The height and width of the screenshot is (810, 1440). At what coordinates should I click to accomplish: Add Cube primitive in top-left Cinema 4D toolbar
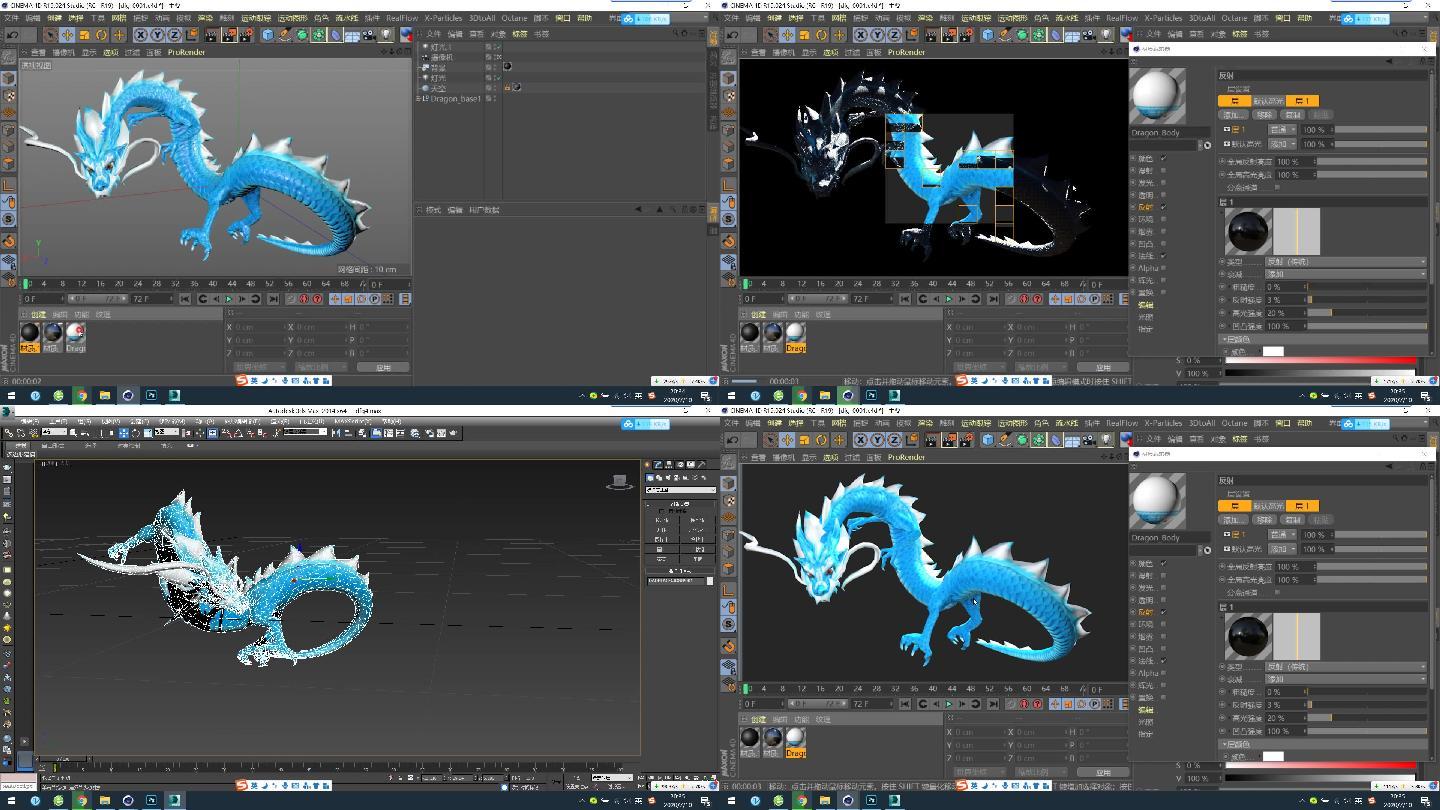(267, 35)
